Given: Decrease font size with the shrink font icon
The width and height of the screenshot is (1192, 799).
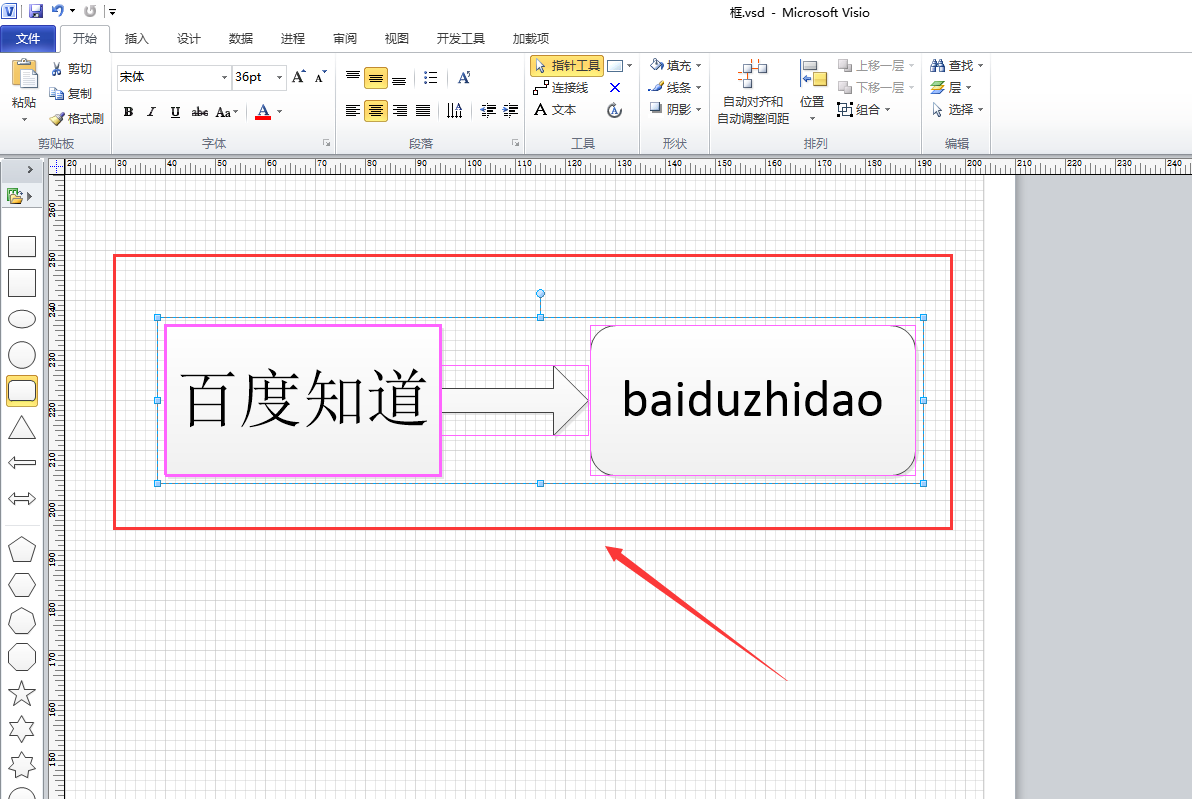Looking at the screenshot, I should 321,77.
